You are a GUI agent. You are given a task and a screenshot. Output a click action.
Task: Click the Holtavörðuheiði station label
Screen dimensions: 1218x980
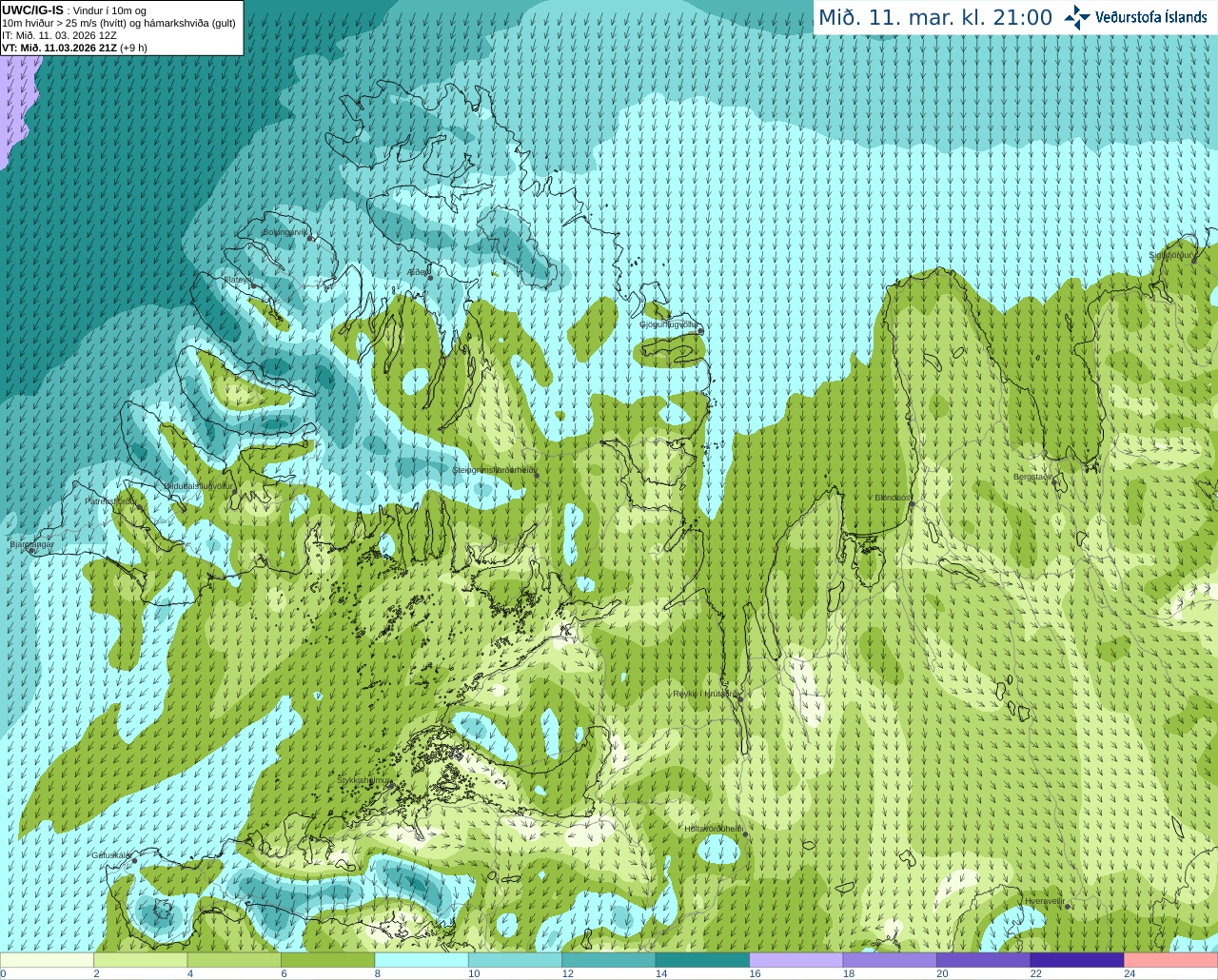pos(714,829)
